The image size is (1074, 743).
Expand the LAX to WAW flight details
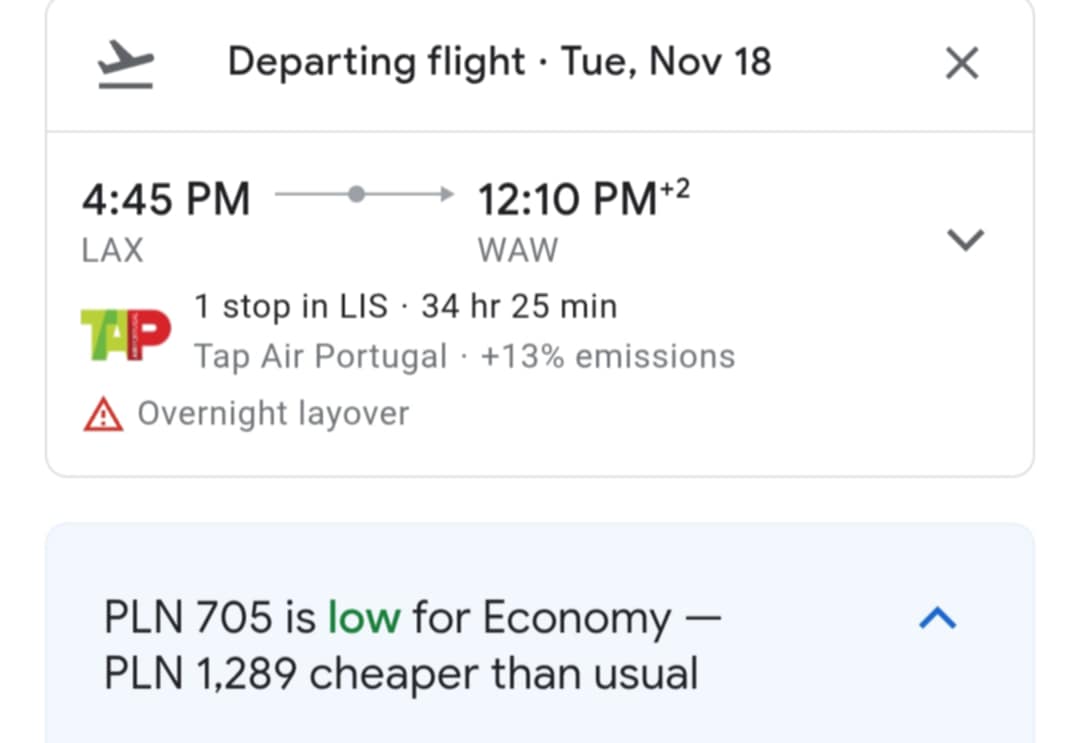coord(965,240)
